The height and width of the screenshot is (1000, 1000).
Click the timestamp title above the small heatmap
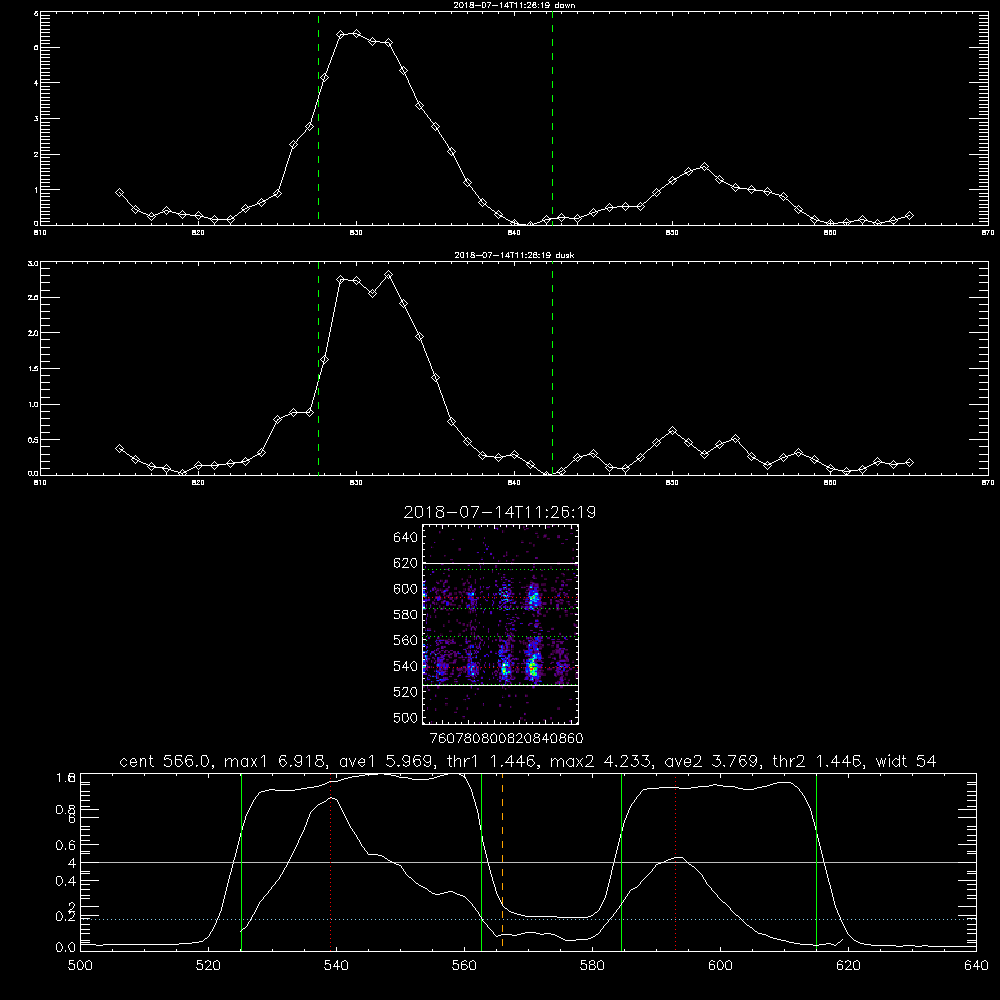tap(499, 512)
